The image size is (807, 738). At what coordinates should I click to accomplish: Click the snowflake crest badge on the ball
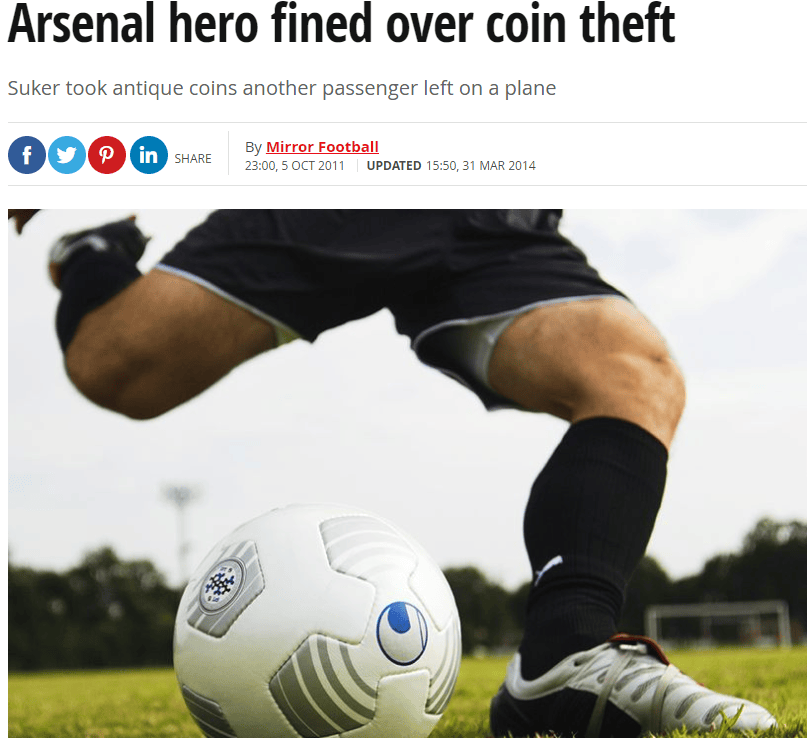[223, 585]
